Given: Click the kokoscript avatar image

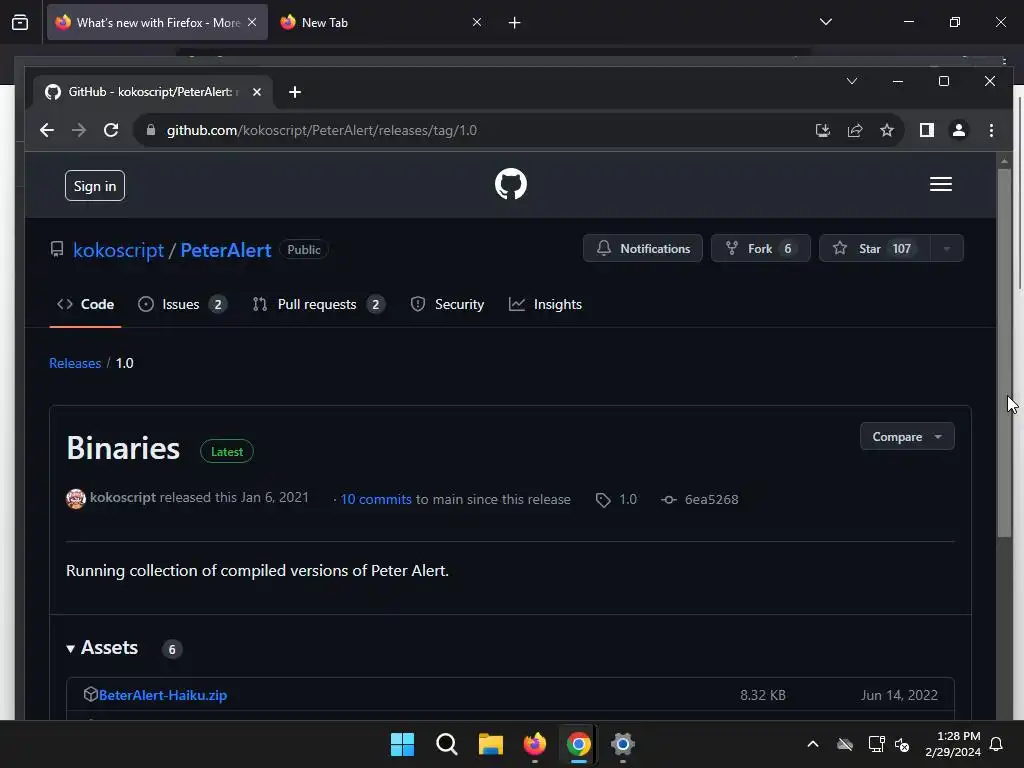Looking at the screenshot, I should point(76,499).
